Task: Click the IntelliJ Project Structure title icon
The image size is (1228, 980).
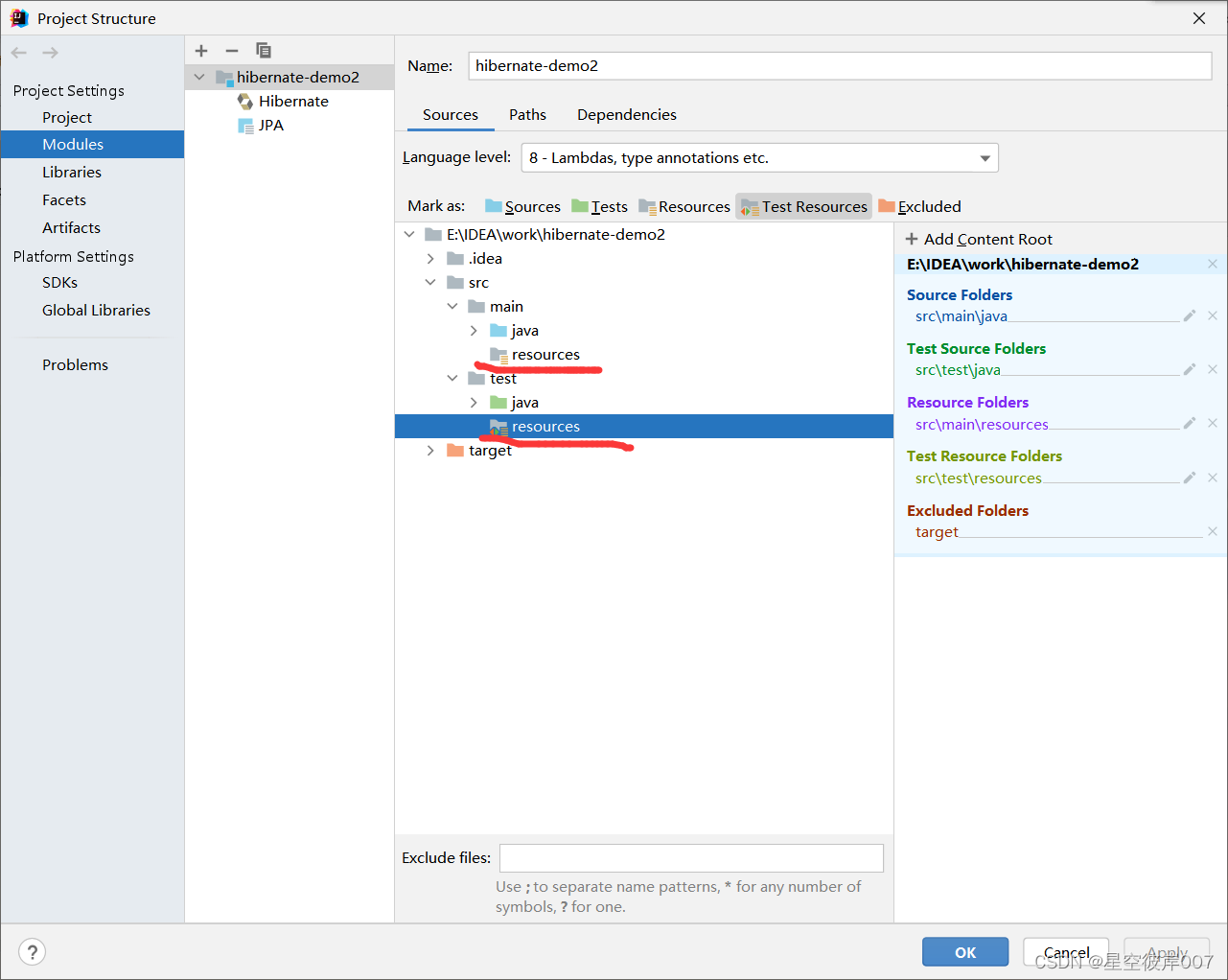Action: [x=19, y=18]
